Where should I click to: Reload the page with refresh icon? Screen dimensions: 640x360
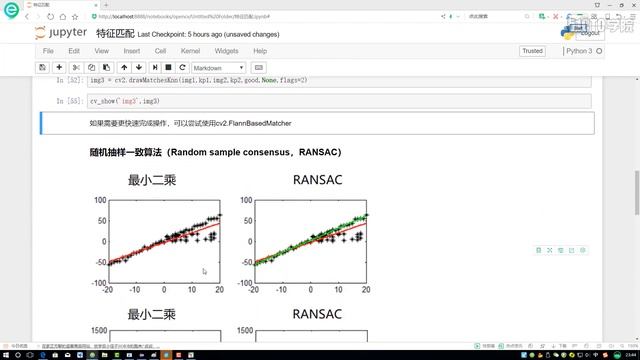click(x=50, y=17)
